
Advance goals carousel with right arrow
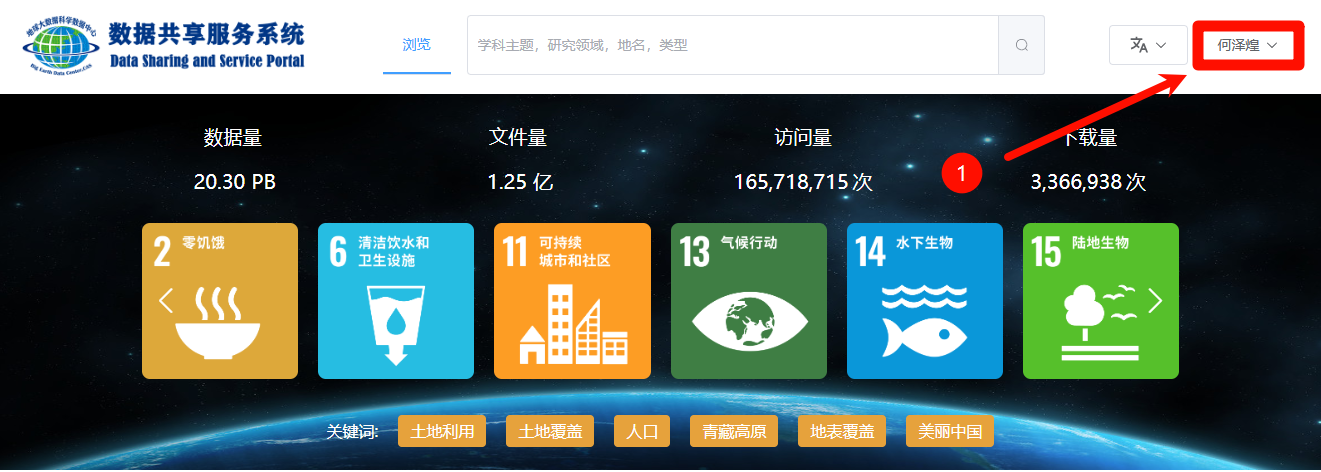(1156, 300)
